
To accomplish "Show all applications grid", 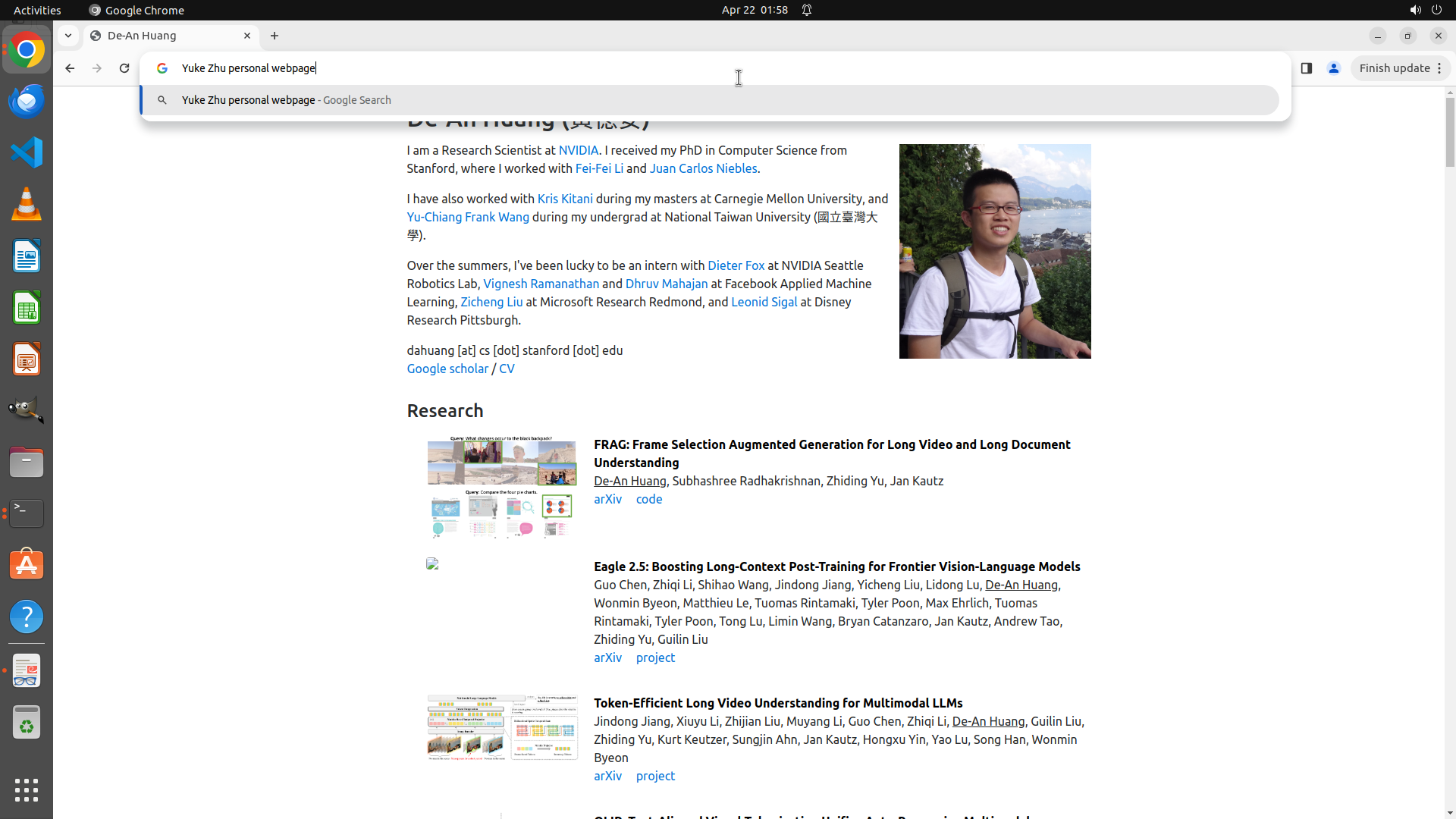I will (27, 789).
